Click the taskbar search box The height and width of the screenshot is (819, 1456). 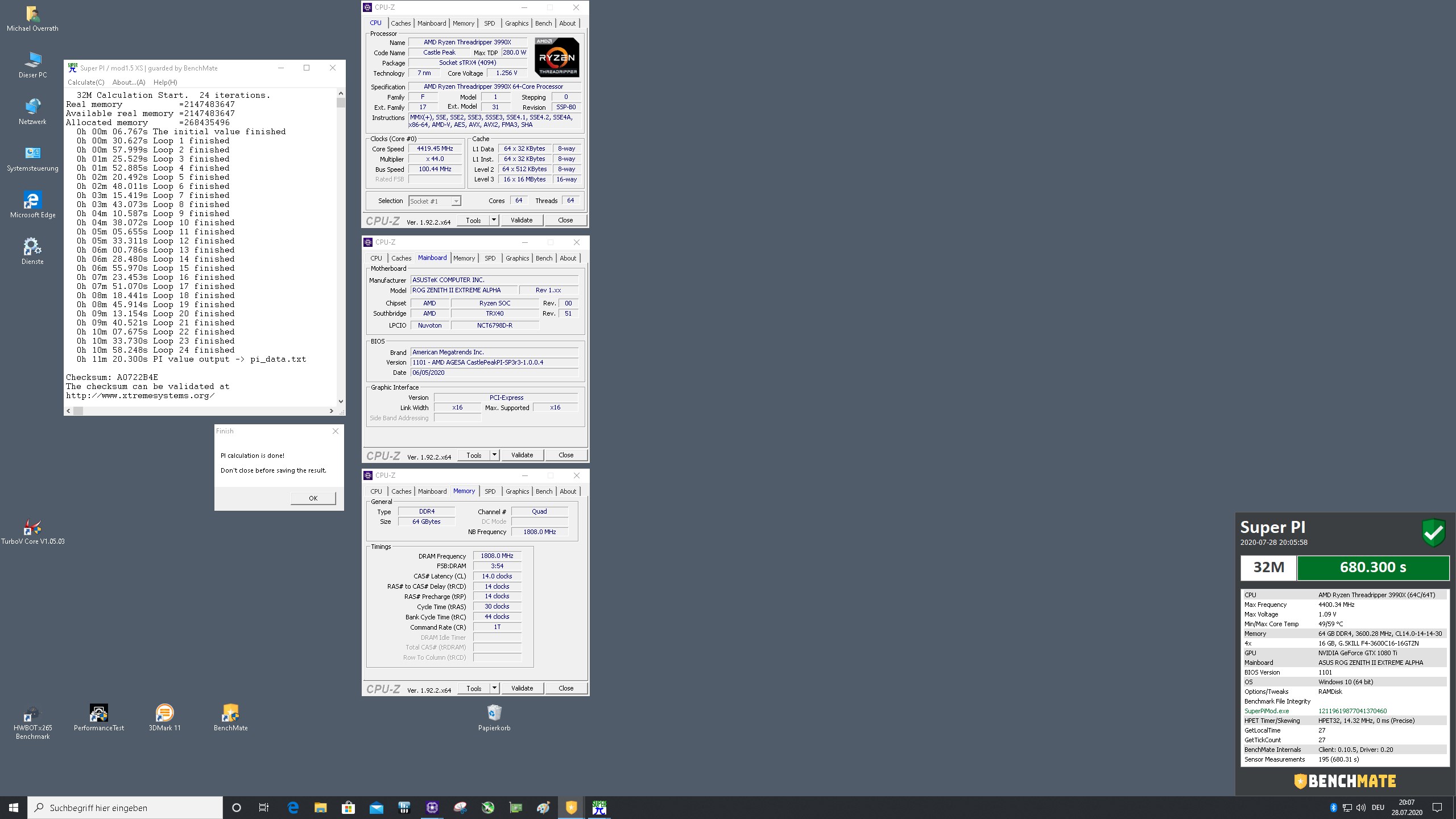tap(125, 808)
